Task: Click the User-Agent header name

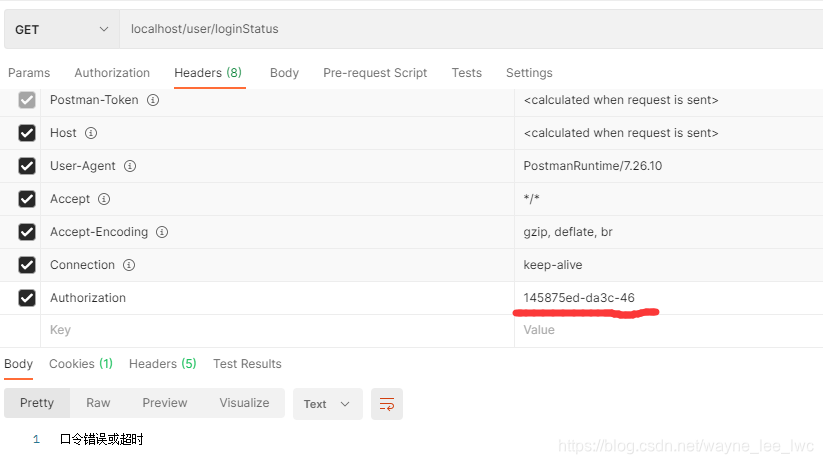Action: point(82,166)
